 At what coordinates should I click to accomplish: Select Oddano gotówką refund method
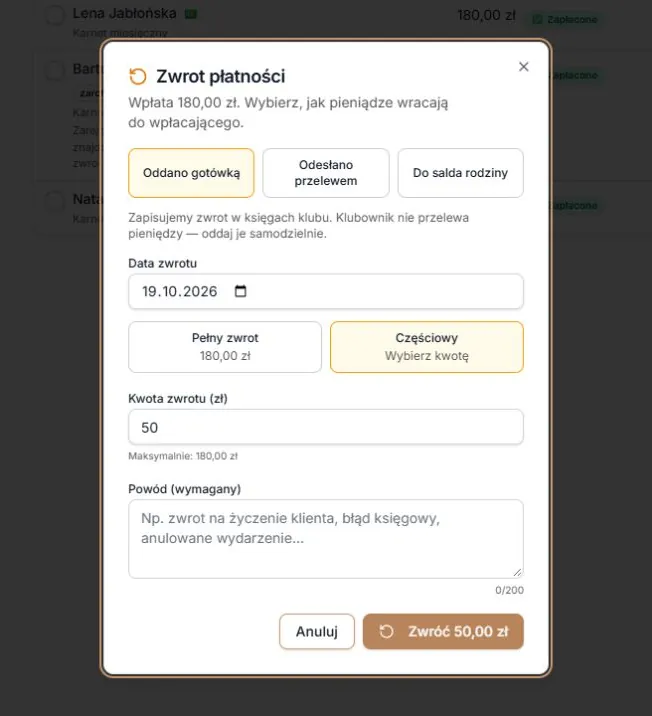tap(191, 173)
